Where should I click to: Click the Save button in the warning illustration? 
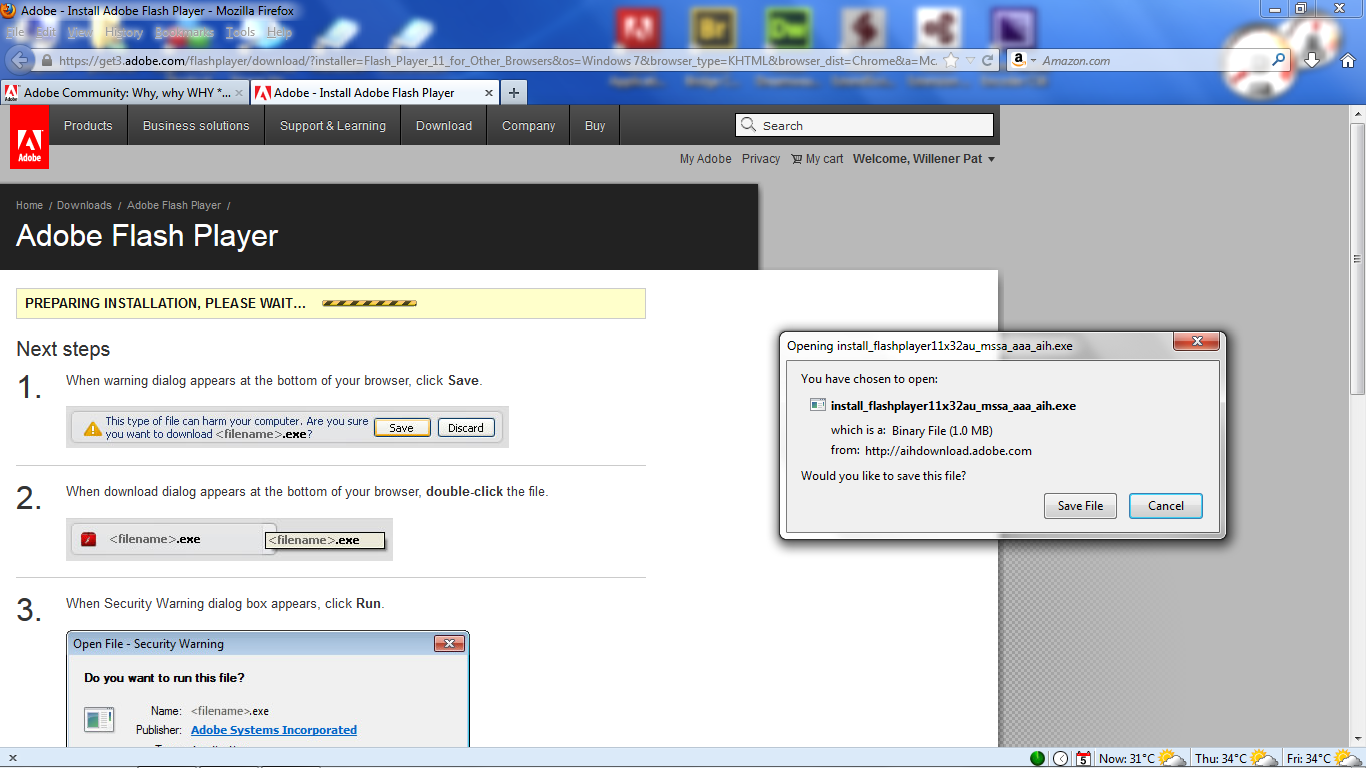tap(402, 428)
